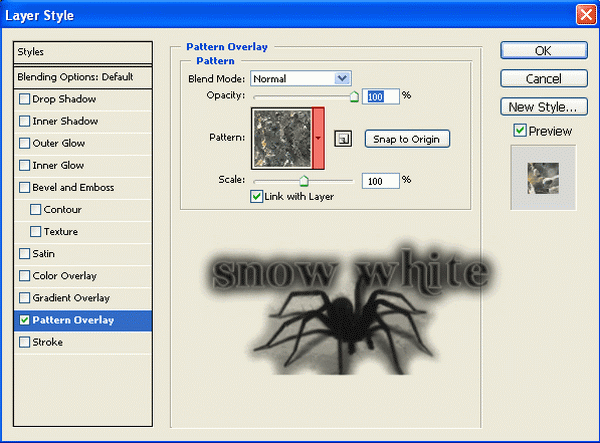Click the create new preset icon
The height and width of the screenshot is (443, 600).
[342, 140]
